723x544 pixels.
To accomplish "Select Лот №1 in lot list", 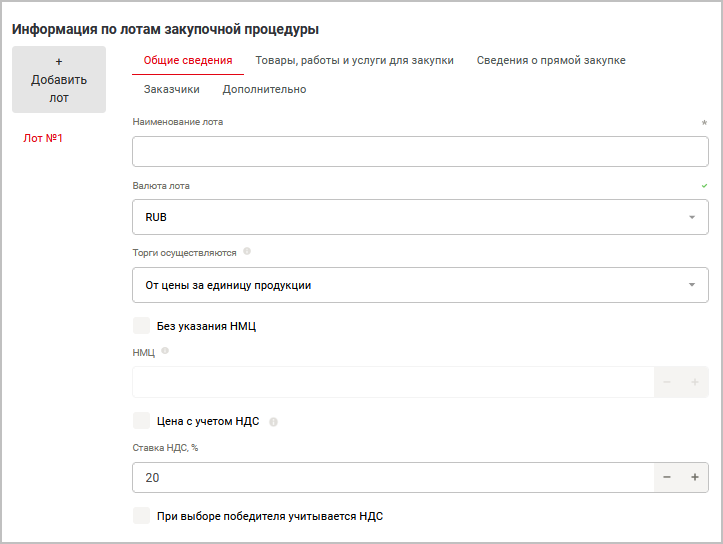I will point(43,138).
